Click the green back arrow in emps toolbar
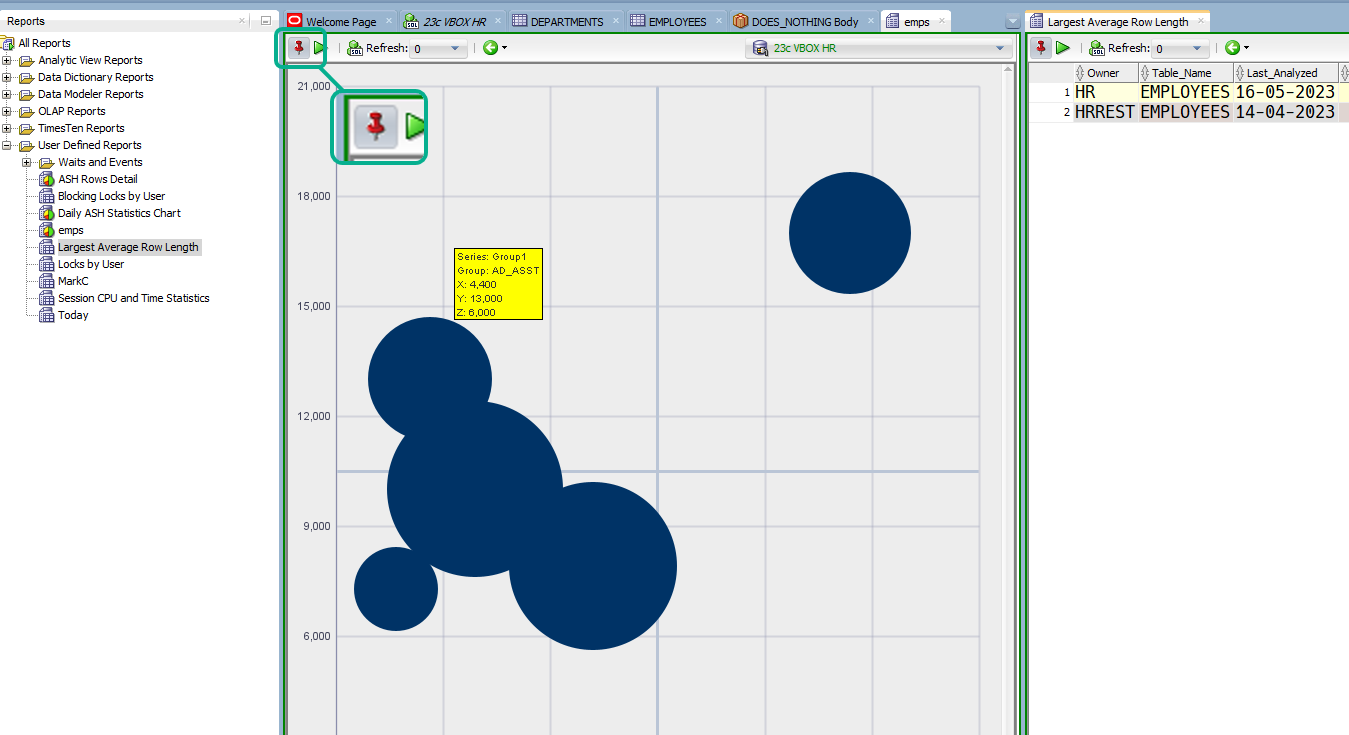The image size is (1349, 735). (490, 47)
